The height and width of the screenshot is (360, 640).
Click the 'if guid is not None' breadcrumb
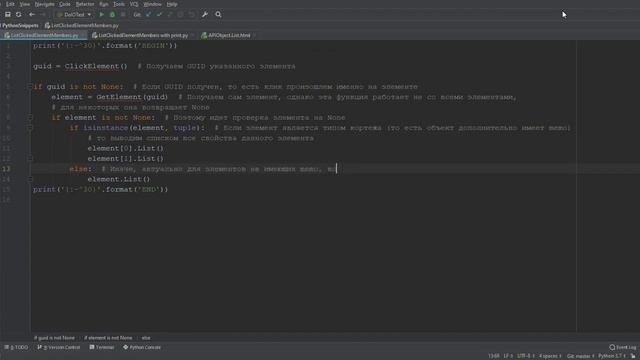click(x=55, y=338)
